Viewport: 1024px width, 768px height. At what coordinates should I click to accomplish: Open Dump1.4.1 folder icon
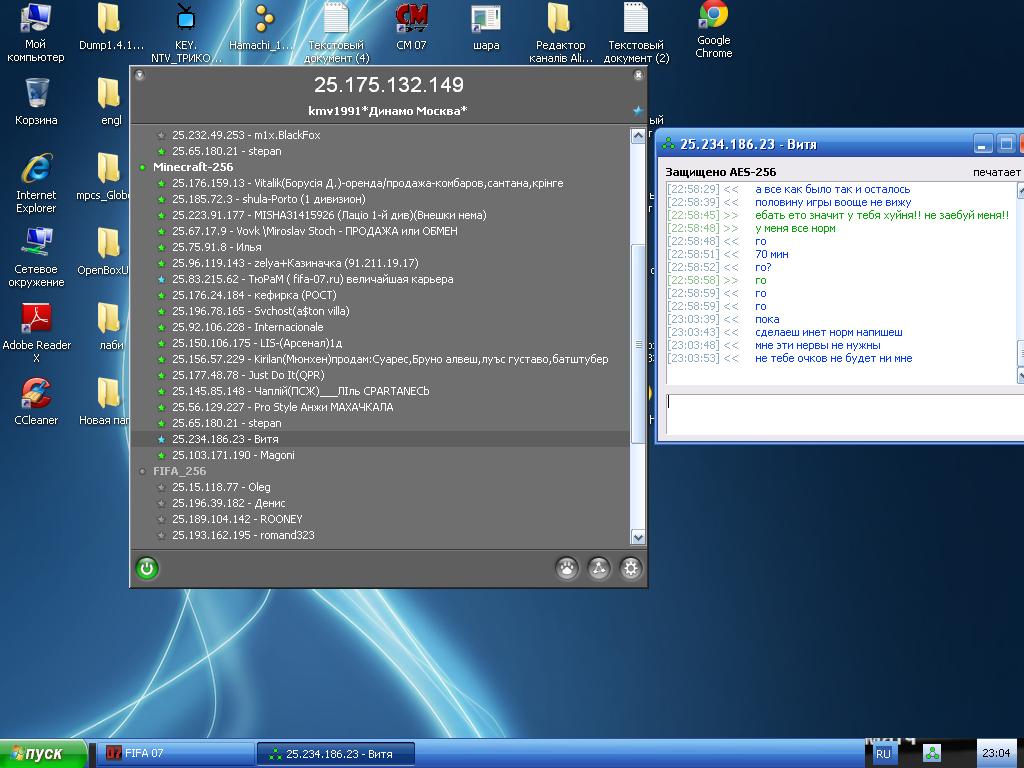click(x=111, y=27)
